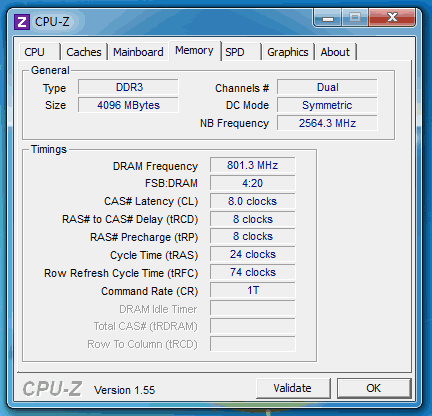
Task: Click the Cycle Time (tRAS) label
Action: click(154, 256)
